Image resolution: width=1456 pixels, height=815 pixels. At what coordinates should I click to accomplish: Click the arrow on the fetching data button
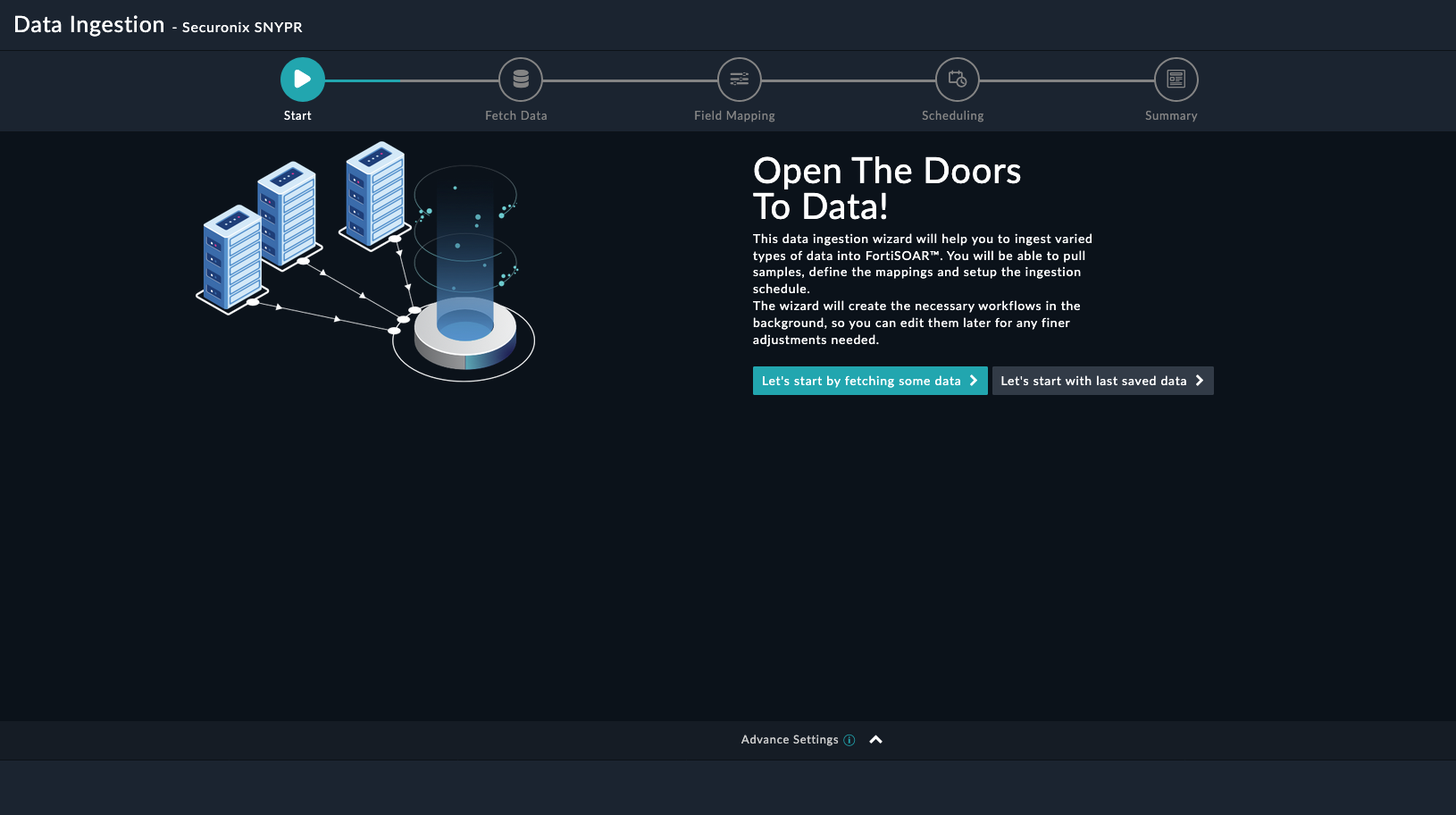tap(974, 381)
